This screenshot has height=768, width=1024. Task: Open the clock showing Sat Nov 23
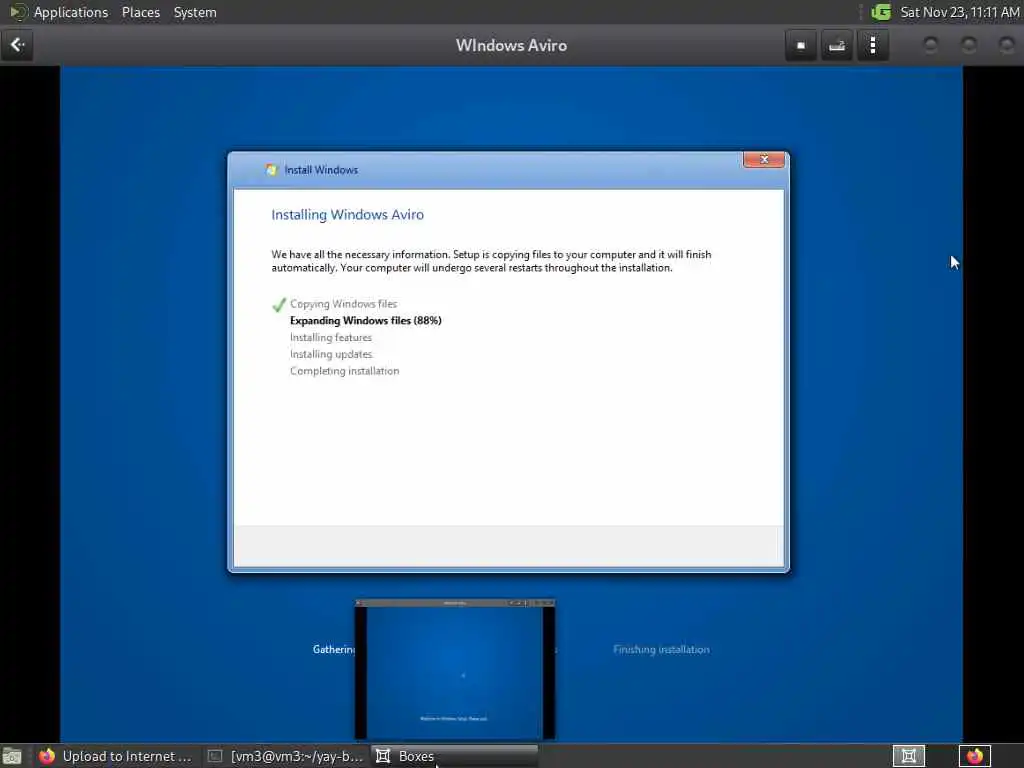(959, 12)
